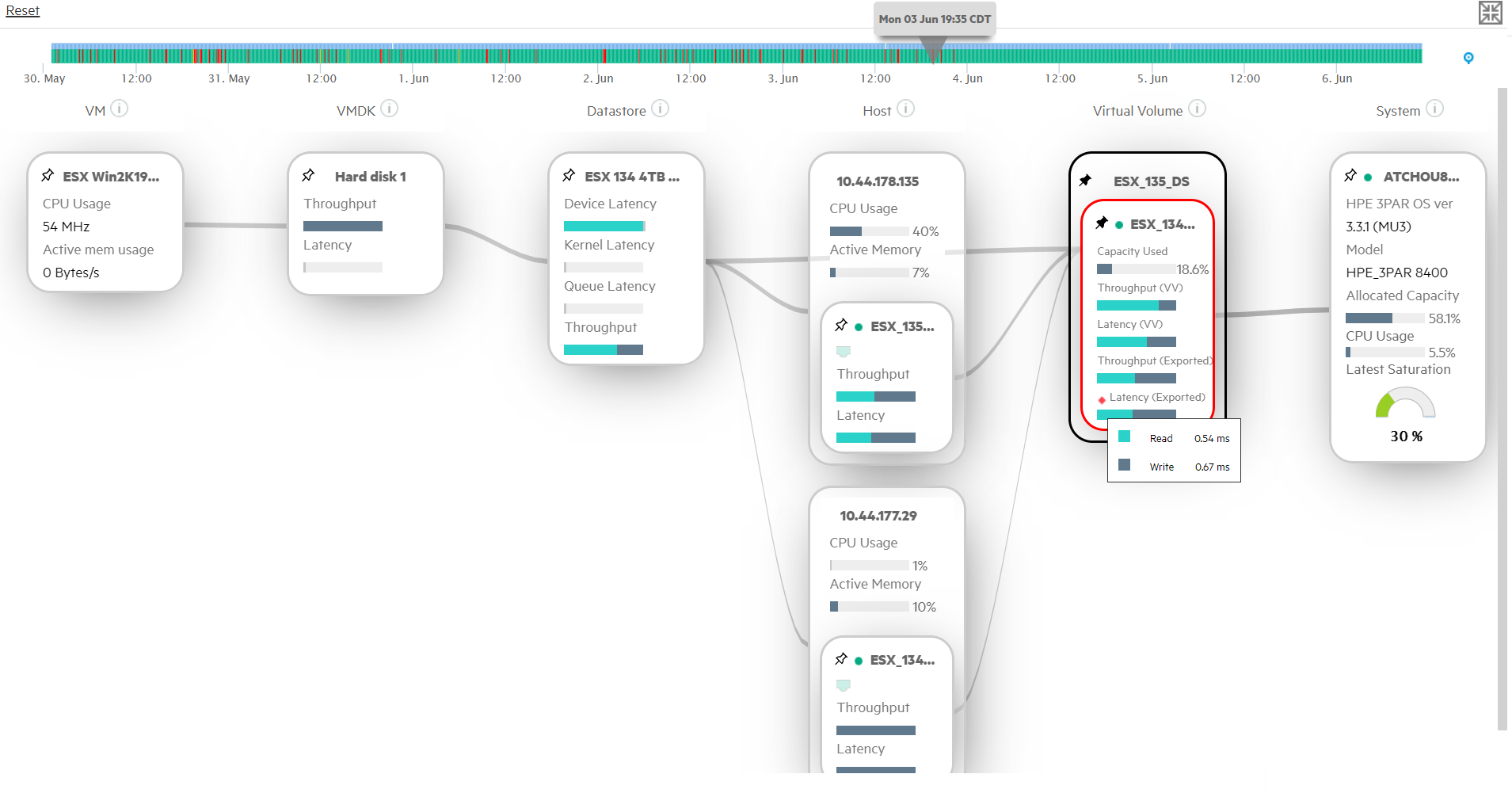Pin the ESX Win2K19 VM card

(x=48, y=175)
